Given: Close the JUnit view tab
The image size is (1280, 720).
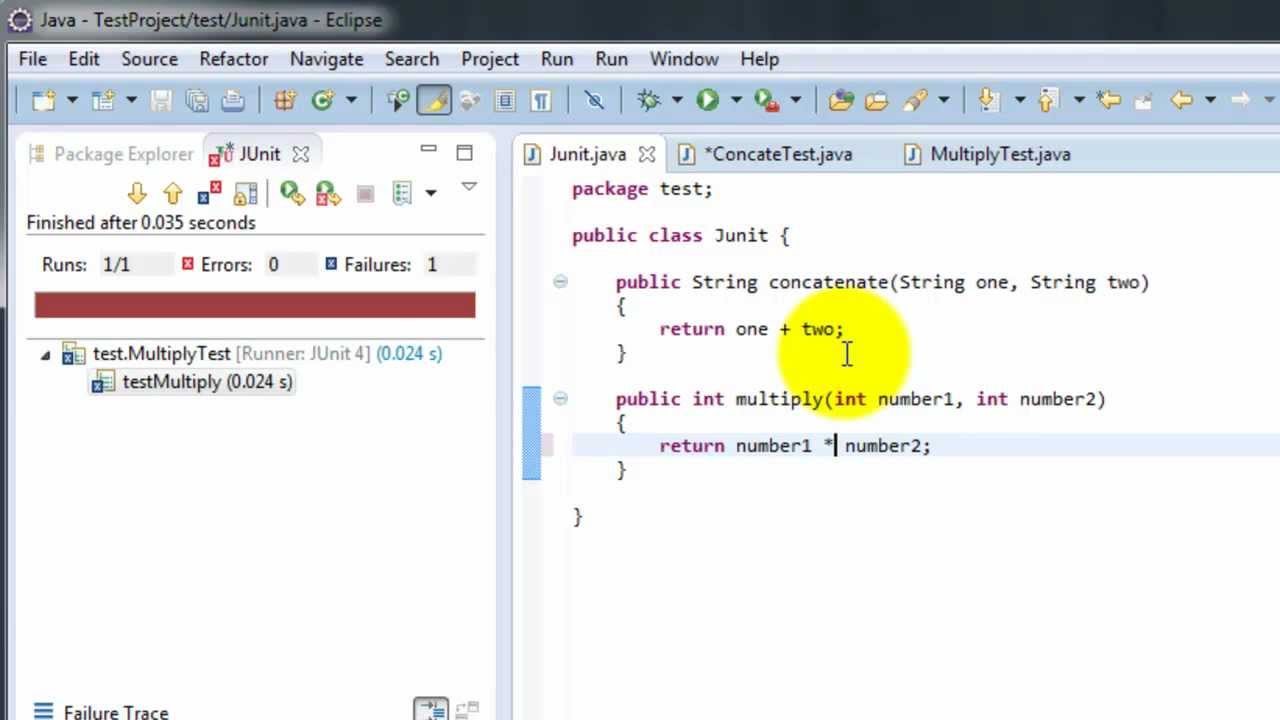Looking at the screenshot, I should (301, 154).
